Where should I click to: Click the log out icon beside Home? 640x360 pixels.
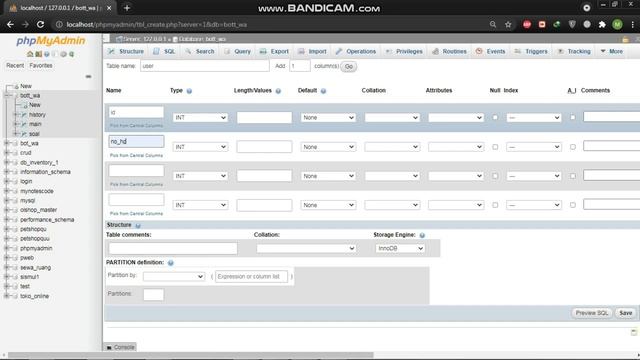38,54
